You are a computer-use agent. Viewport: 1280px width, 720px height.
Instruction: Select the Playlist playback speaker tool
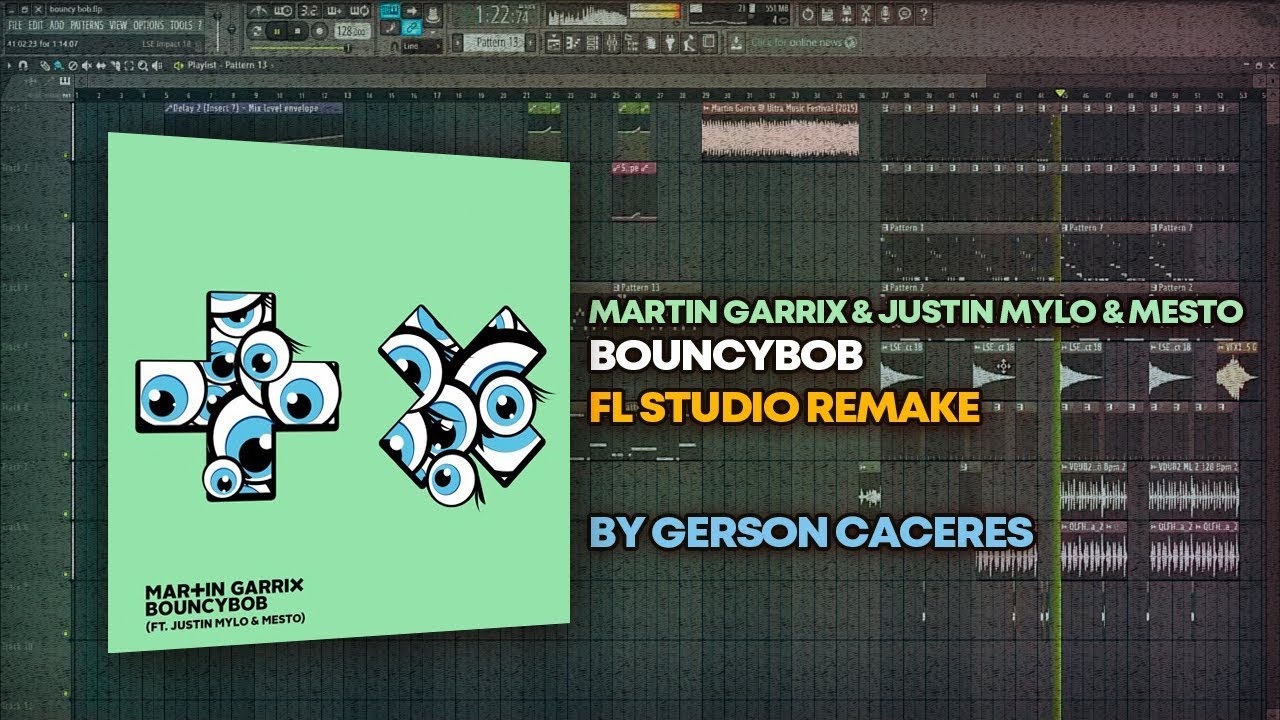coord(157,65)
